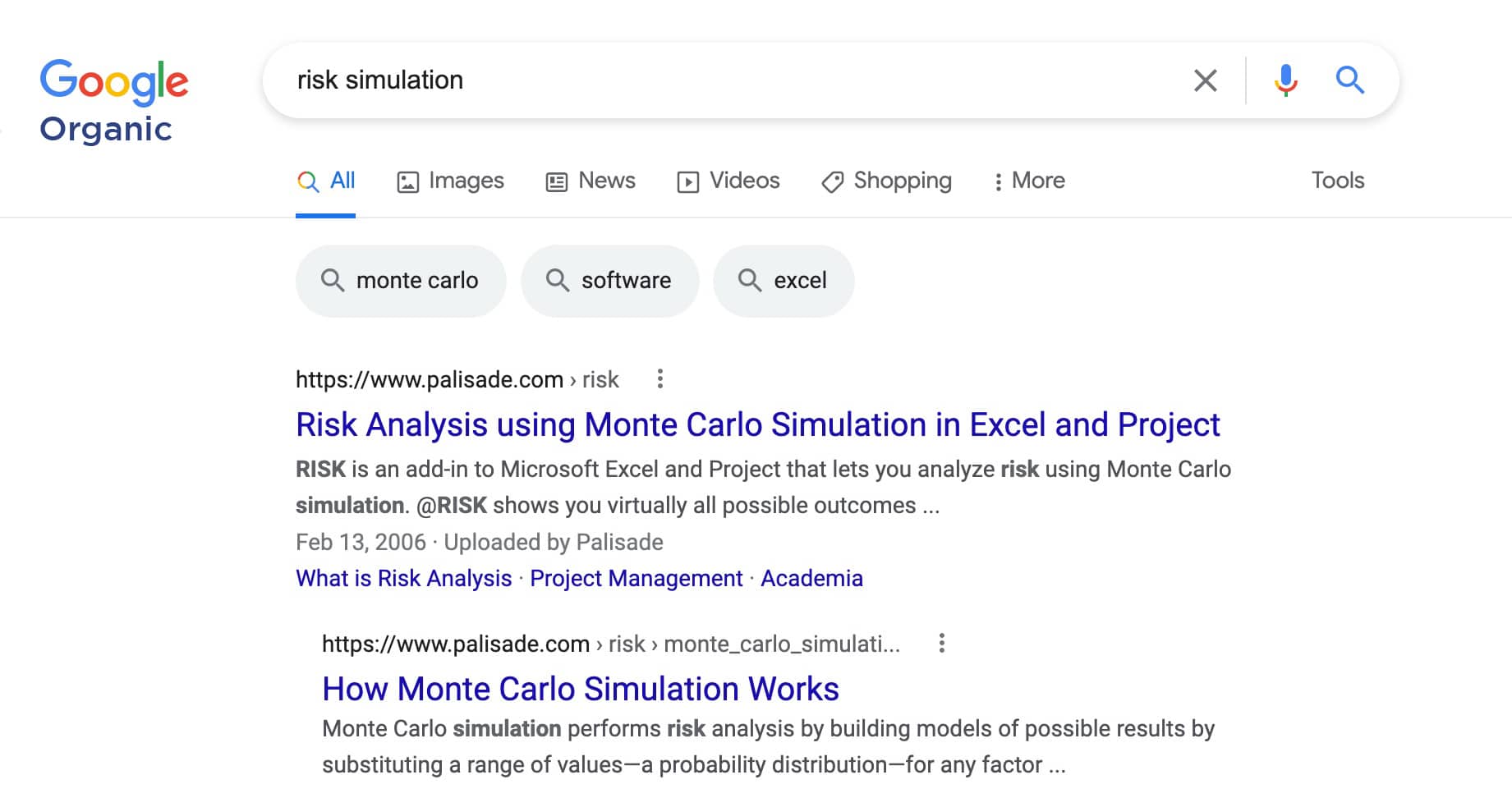
Task: Select the monte carlo suggestion chip
Action: [401, 280]
